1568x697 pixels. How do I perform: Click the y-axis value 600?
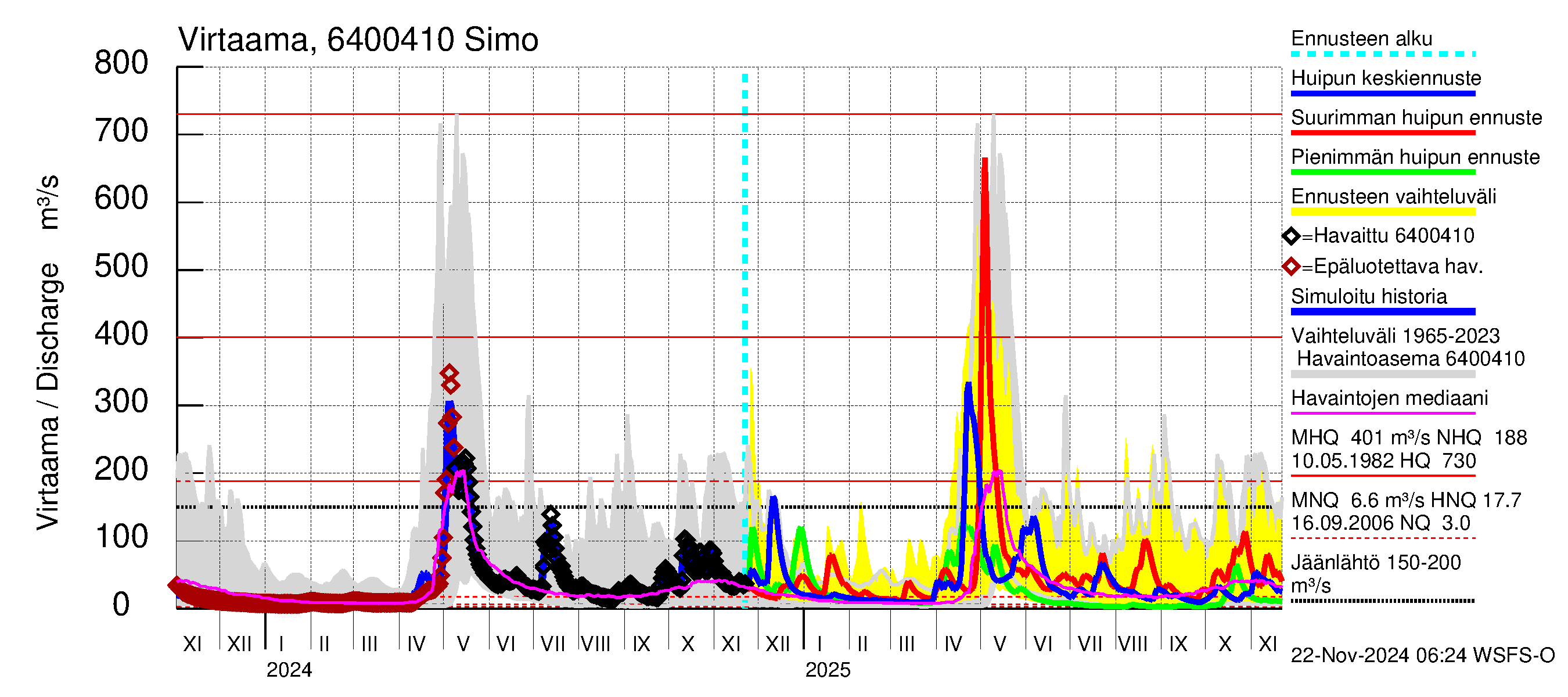point(121,199)
